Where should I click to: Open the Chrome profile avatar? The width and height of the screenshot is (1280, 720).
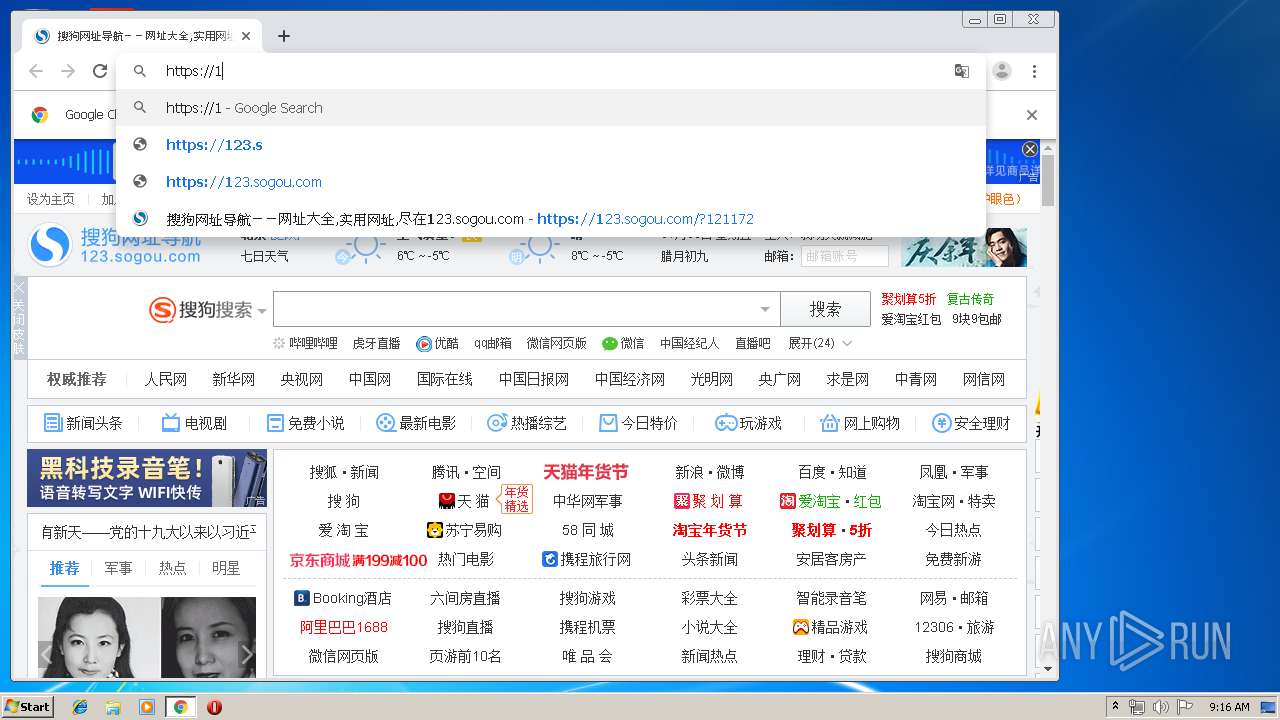1002,71
